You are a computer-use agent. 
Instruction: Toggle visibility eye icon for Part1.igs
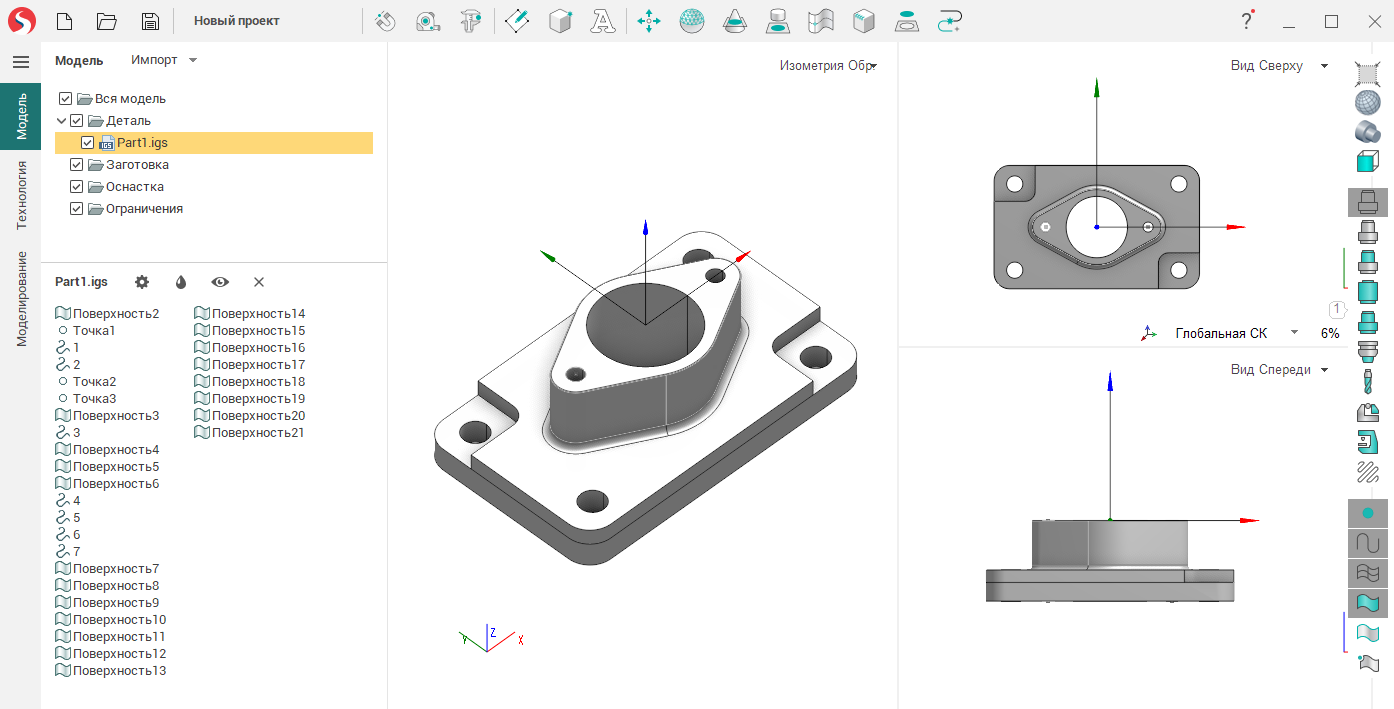tap(220, 282)
